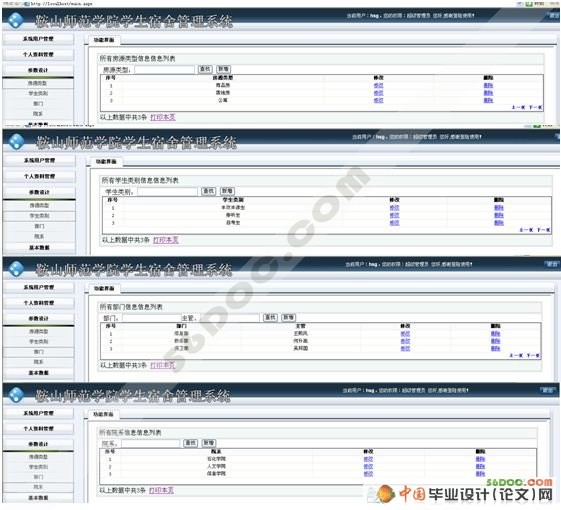This screenshot has height=510, width=561.
Task: Click 新增 button beside 房源类型 field
Action: pos(224,69)
